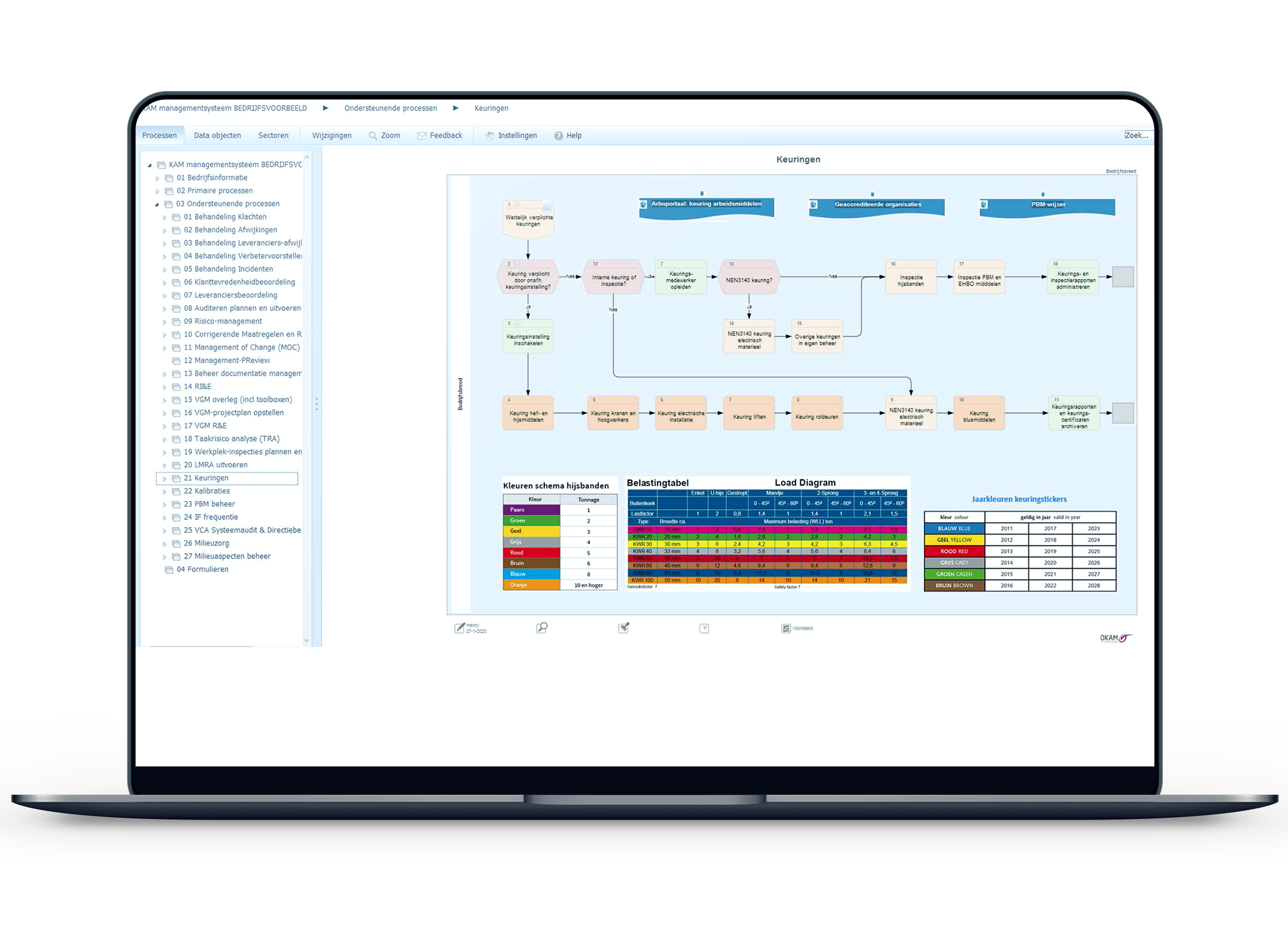This screenshot has height=930, width=1288.
Task: Click the review magnifier icon below diagram
Action: pyautogui.click(x=542, y=628)
